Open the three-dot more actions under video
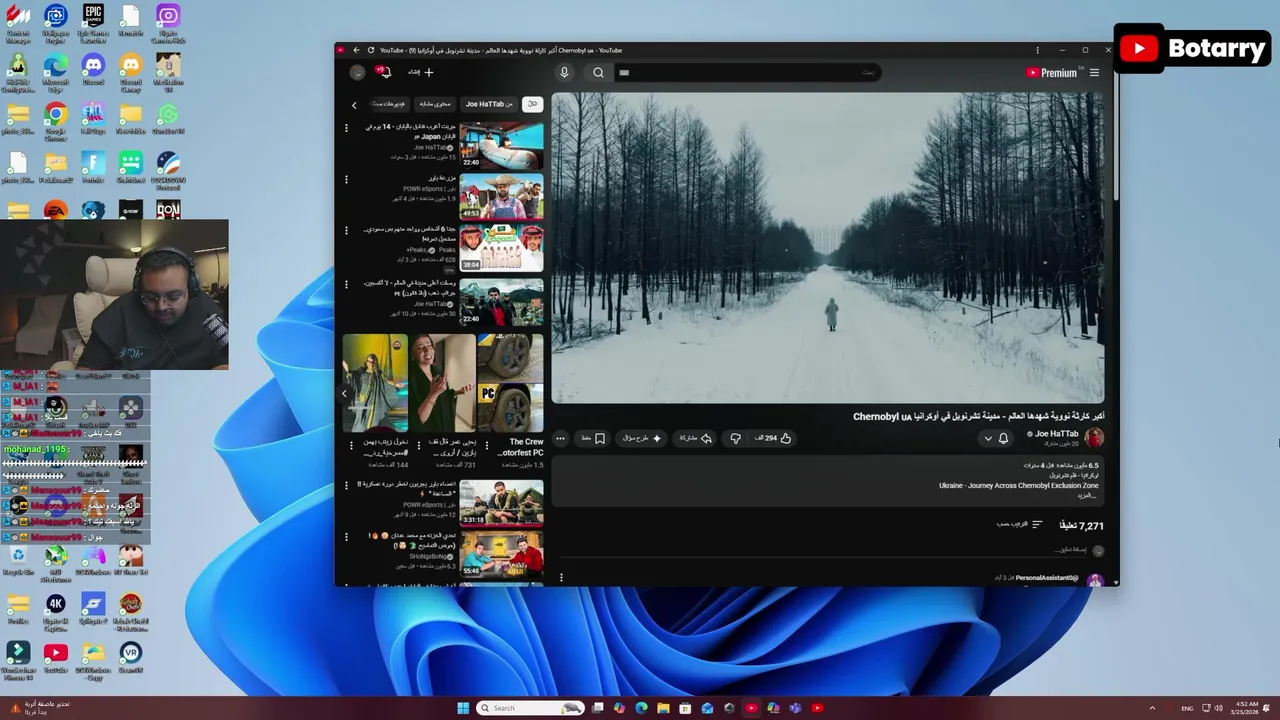 pos(560,438)
